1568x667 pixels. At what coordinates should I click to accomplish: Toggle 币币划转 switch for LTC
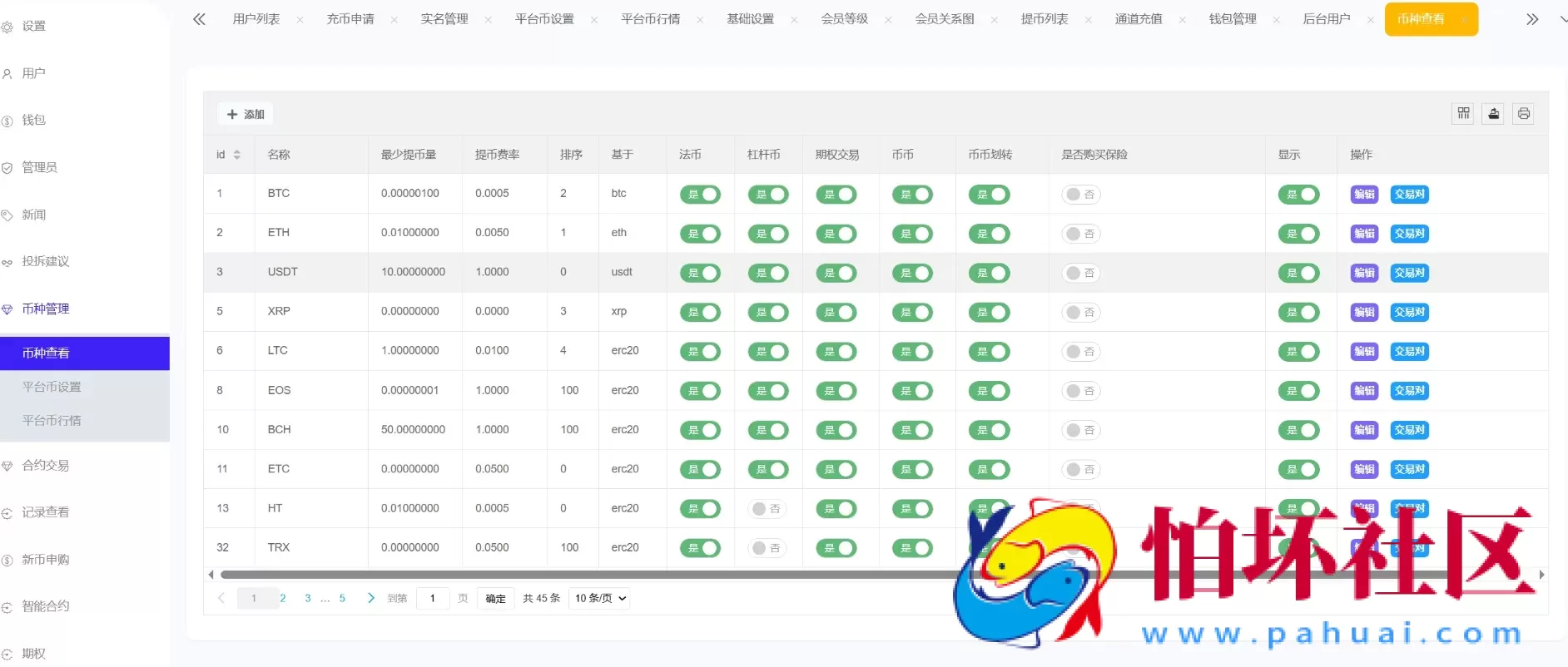[990, 352]
